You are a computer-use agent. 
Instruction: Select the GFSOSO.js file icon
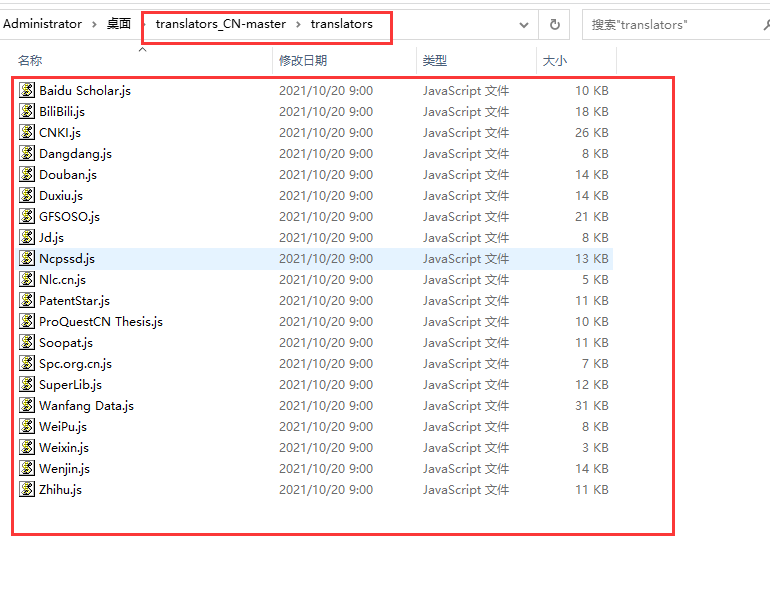pyautogui.click(x=27, y=216)
